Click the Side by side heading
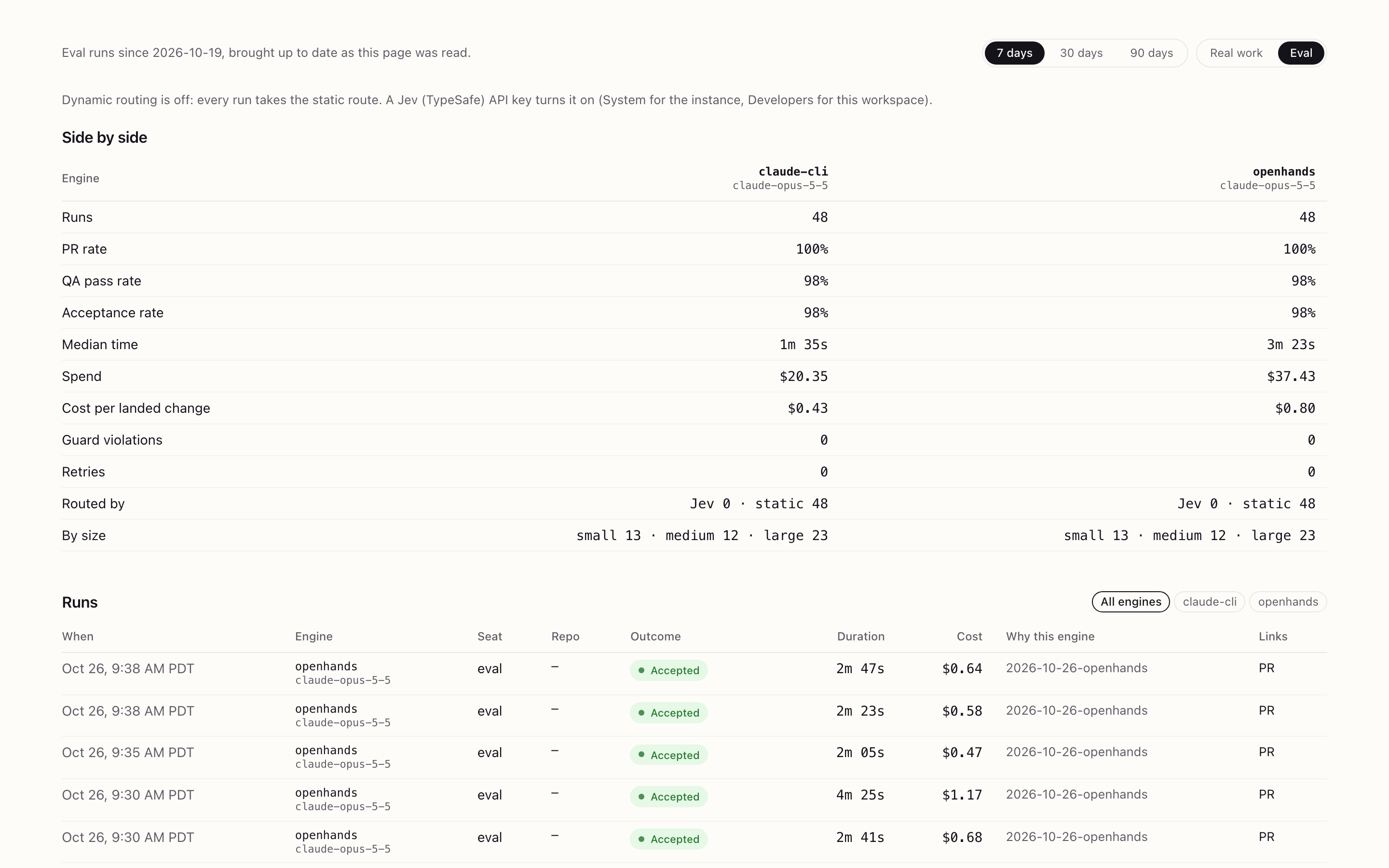 pyautogui.click(x=105, y=138)
